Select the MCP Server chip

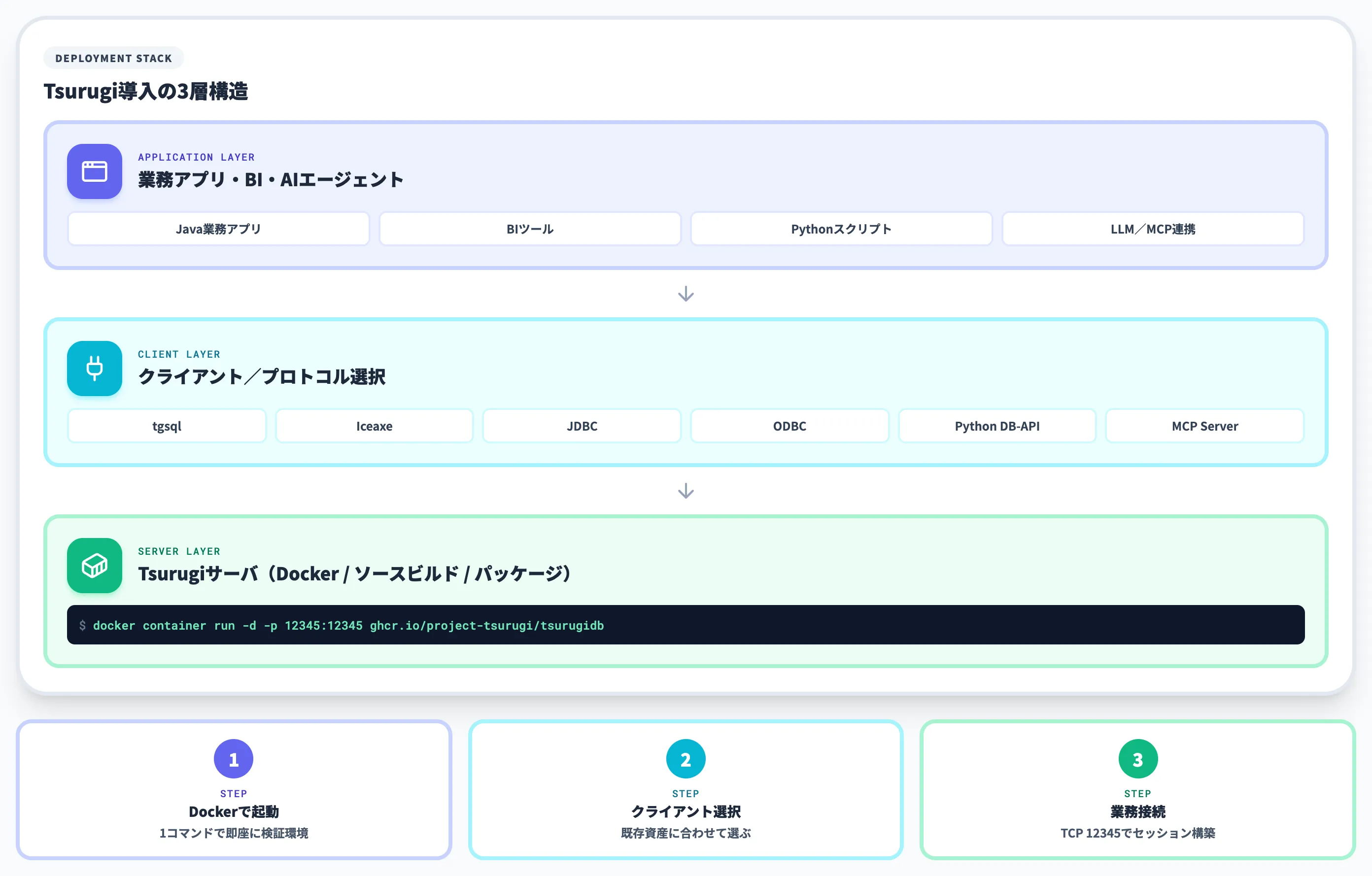[x=1204, y=426]
